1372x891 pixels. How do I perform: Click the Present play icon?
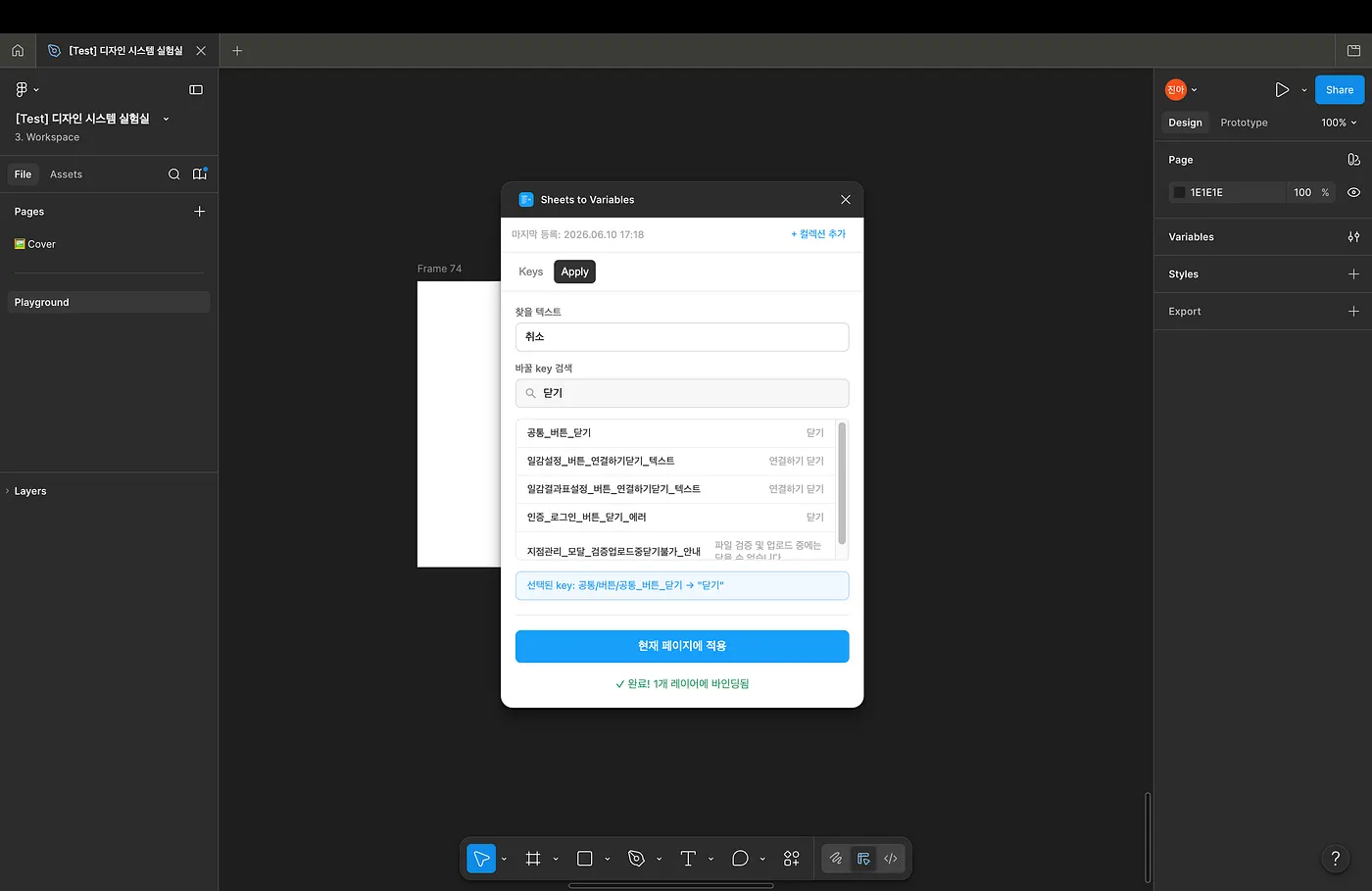[1282, 89]
